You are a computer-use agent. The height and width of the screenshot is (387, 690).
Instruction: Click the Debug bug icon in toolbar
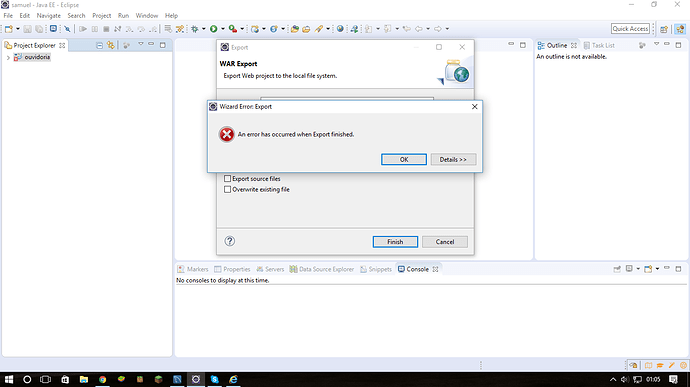pyautogui.click(x=195, y=29)
